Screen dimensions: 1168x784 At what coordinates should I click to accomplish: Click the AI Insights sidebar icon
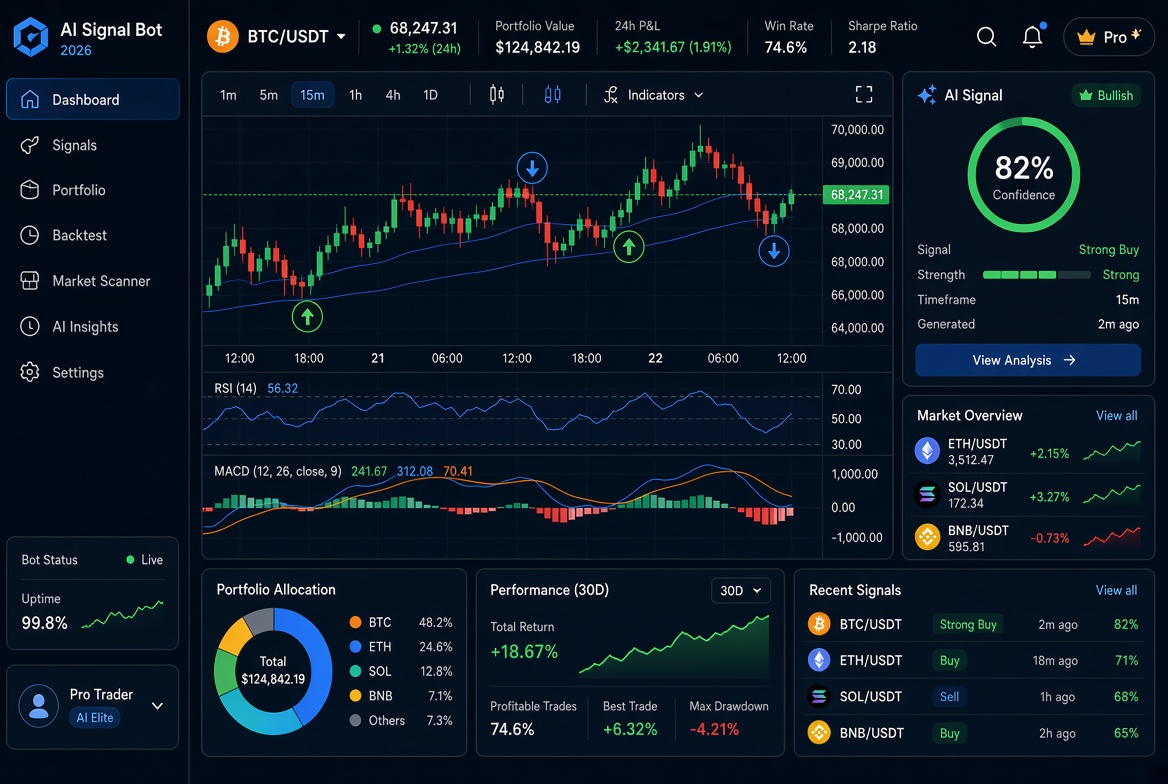pyautogui.click(x=30, y=326)
